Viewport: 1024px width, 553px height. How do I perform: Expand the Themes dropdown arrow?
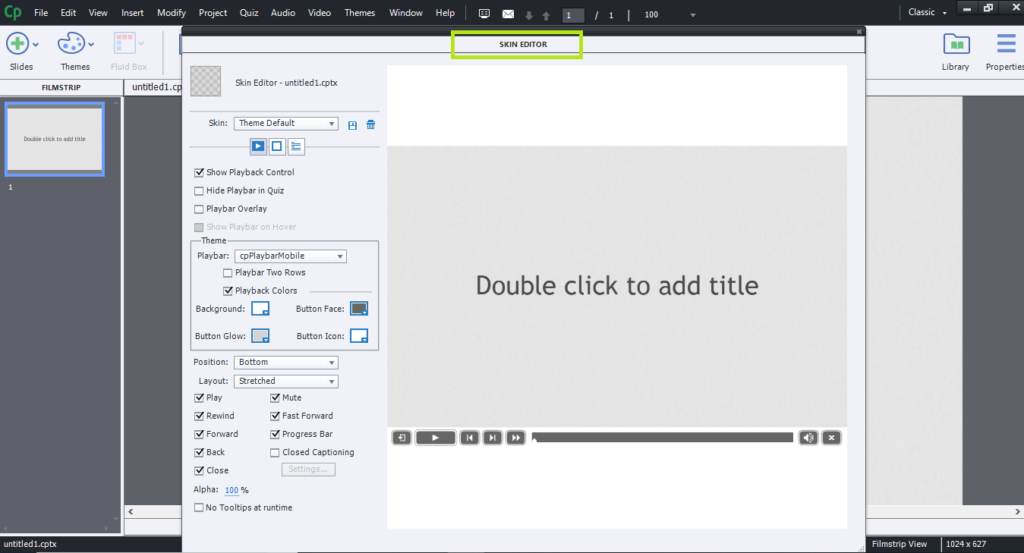tap(91, 44)
